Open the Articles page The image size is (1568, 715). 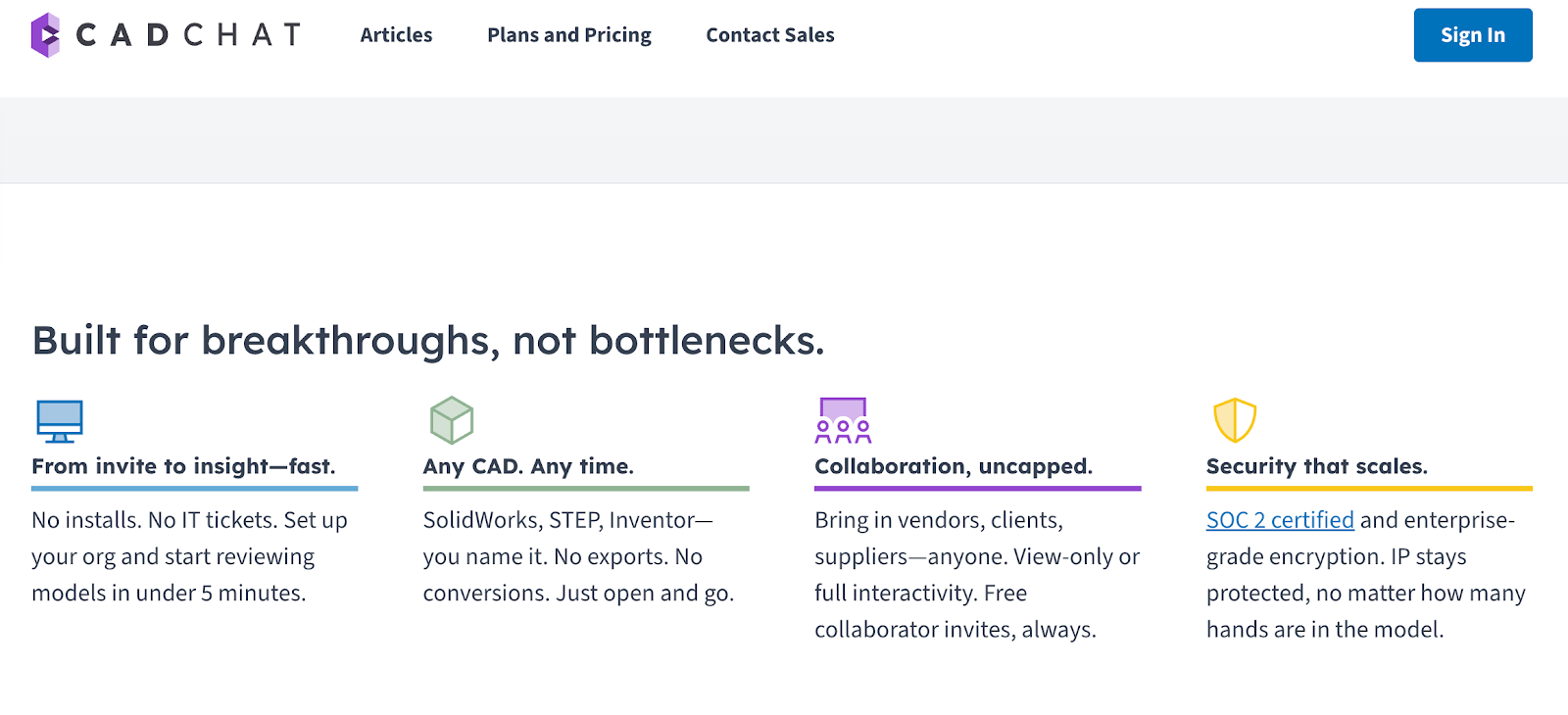click(x=396, y=34)
